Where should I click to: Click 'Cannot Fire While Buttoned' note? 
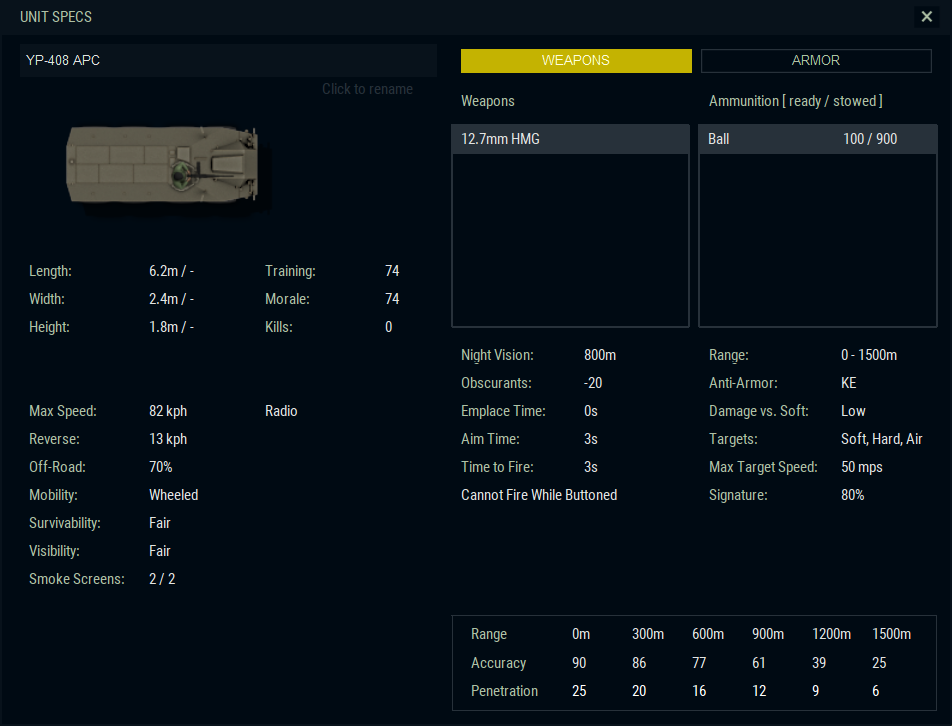[x=539, y=495]
